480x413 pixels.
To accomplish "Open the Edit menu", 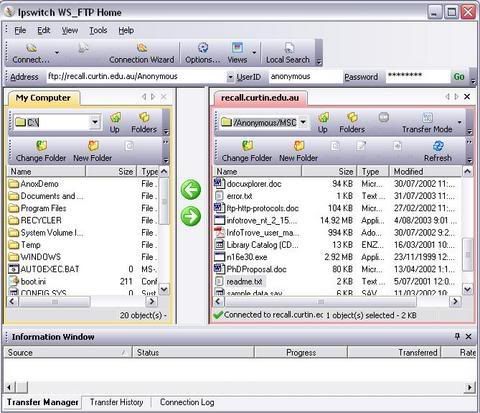I will [x=44, y=30].
